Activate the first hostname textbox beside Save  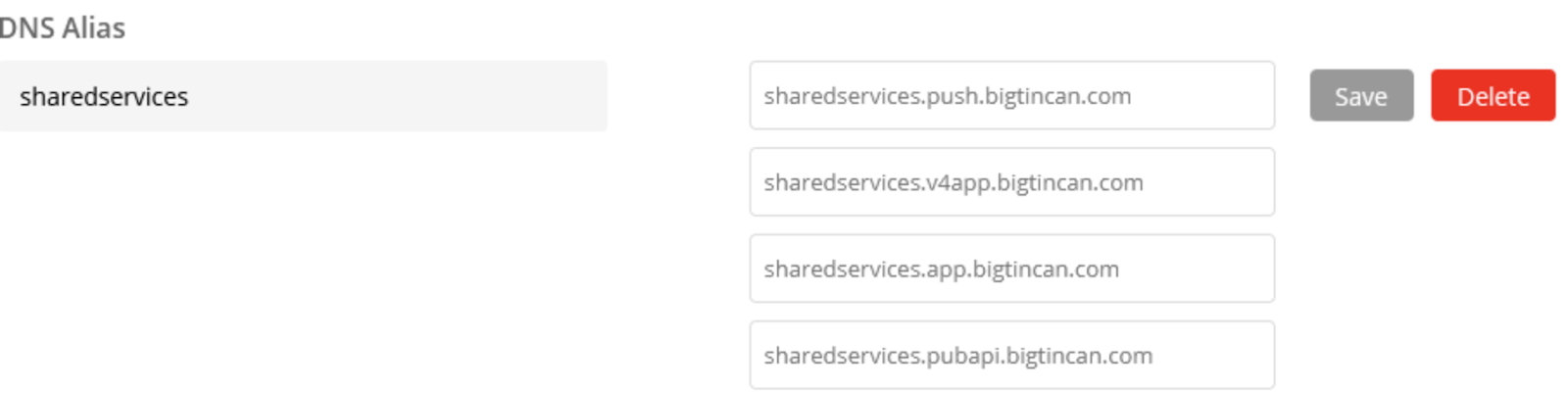[x=1012, y=96]
